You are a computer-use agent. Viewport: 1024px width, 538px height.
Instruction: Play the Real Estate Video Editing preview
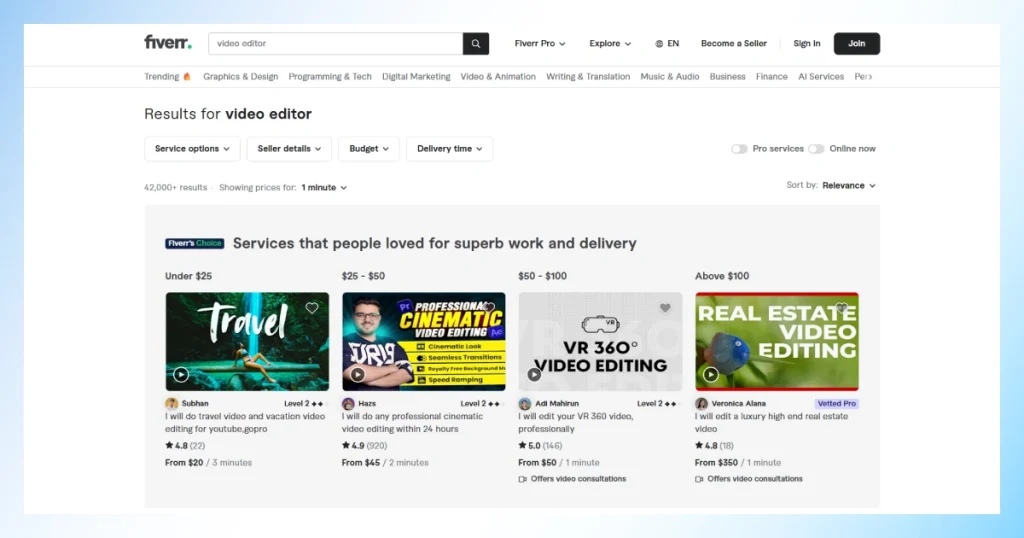[x=711, y=375]
